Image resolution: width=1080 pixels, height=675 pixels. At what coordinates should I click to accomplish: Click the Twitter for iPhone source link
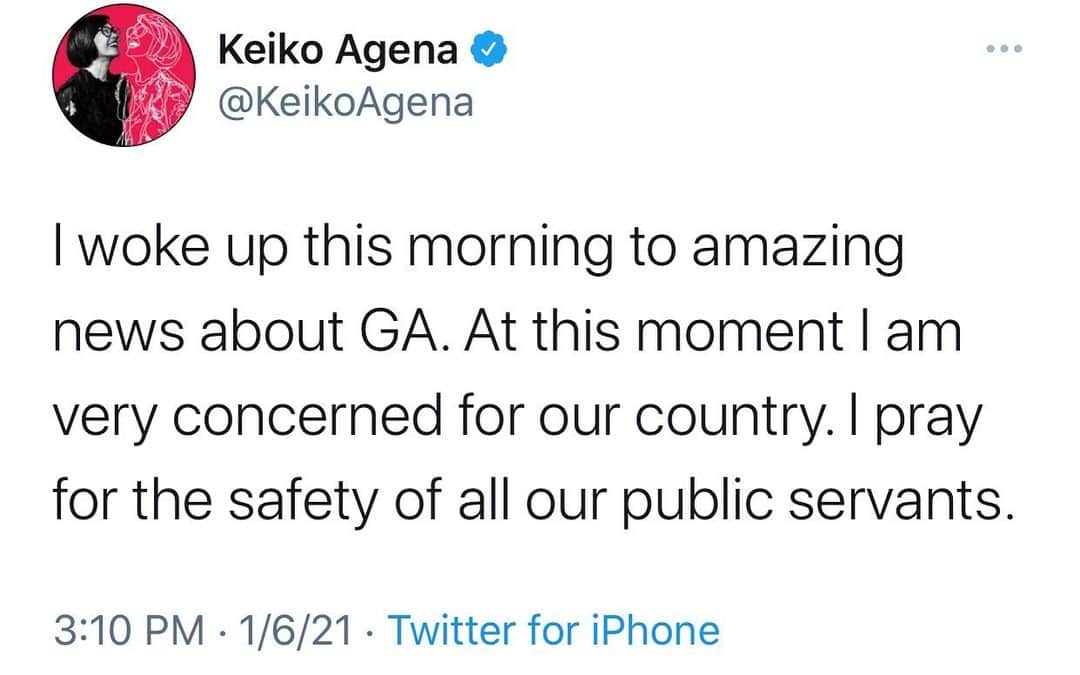pos(554,631)
